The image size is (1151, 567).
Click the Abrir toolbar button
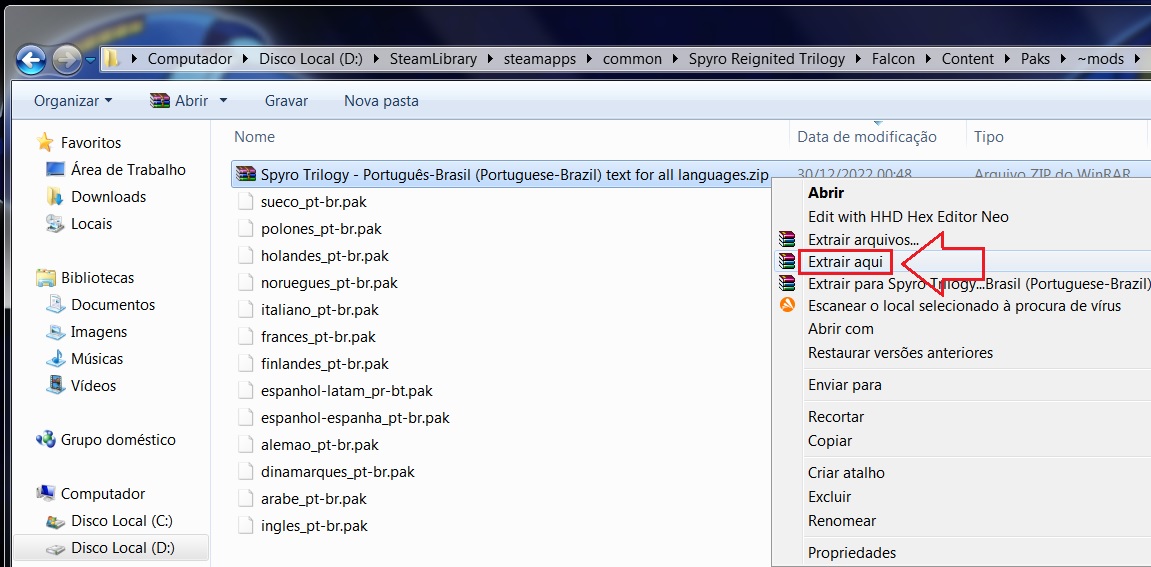181,101
